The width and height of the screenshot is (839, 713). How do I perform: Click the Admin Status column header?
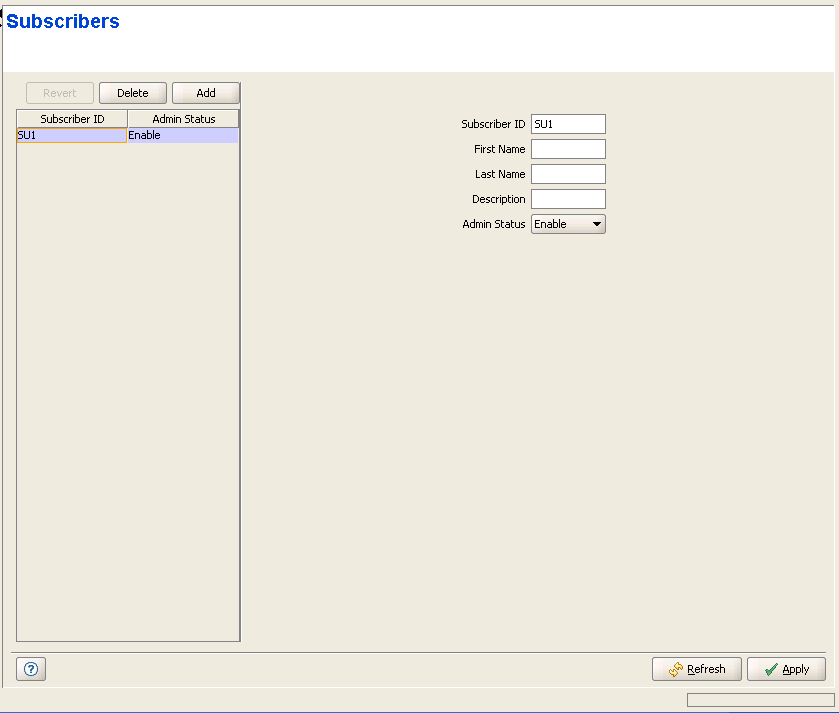click(183, 119)
